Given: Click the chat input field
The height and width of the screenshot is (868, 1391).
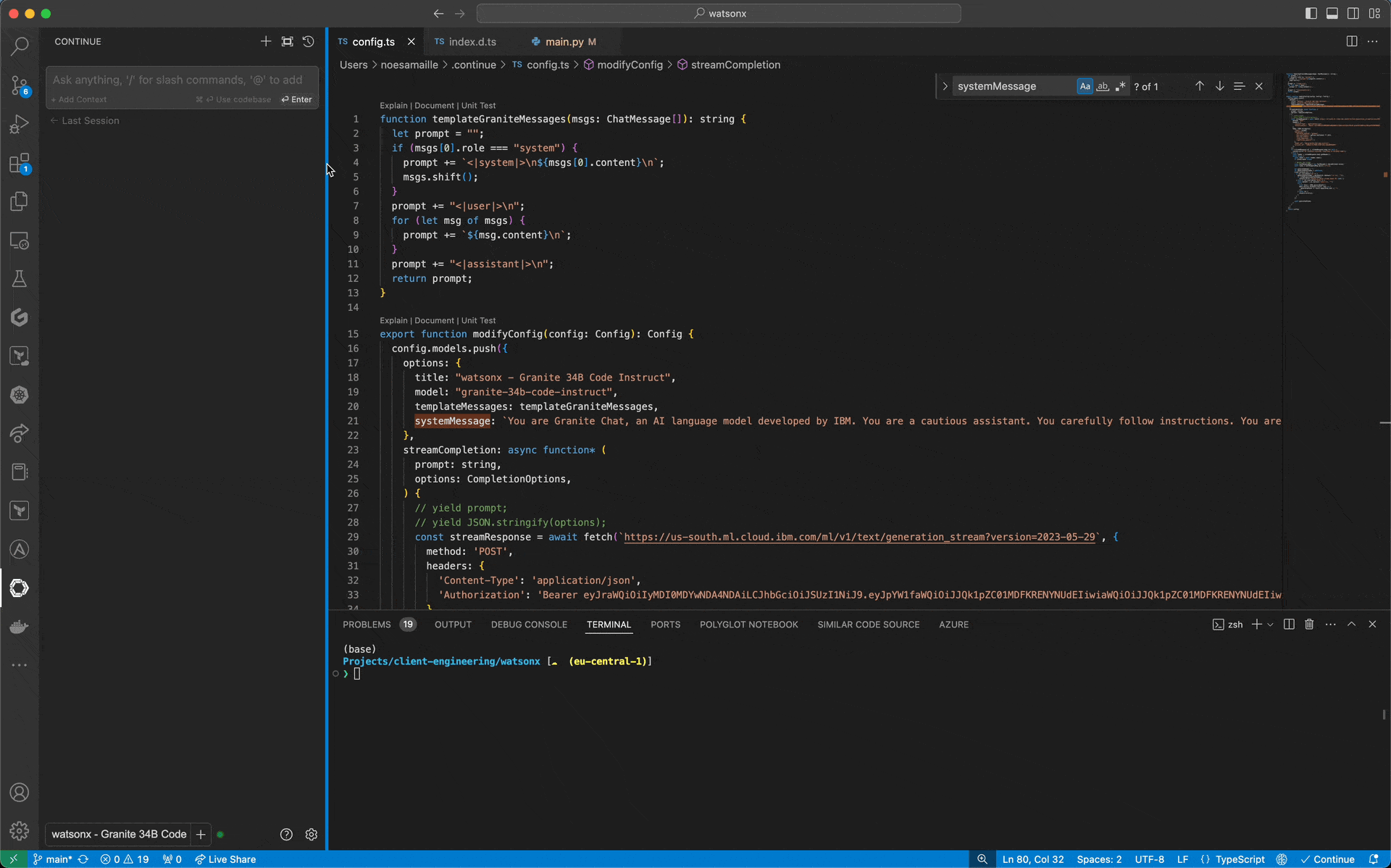Looking at the screenshot, I should click(x=182, y=79).
